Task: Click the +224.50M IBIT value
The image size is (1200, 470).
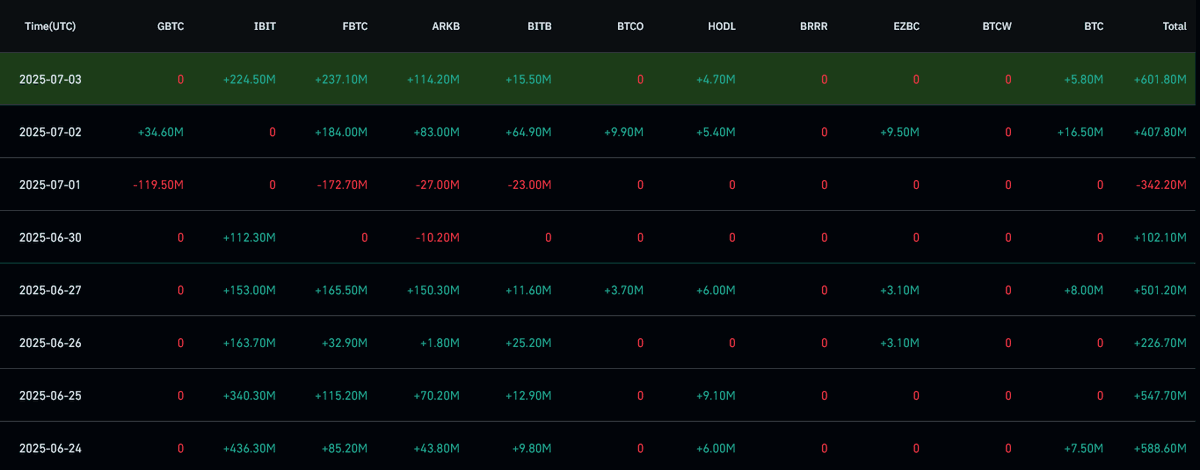Action: point(249,79)
